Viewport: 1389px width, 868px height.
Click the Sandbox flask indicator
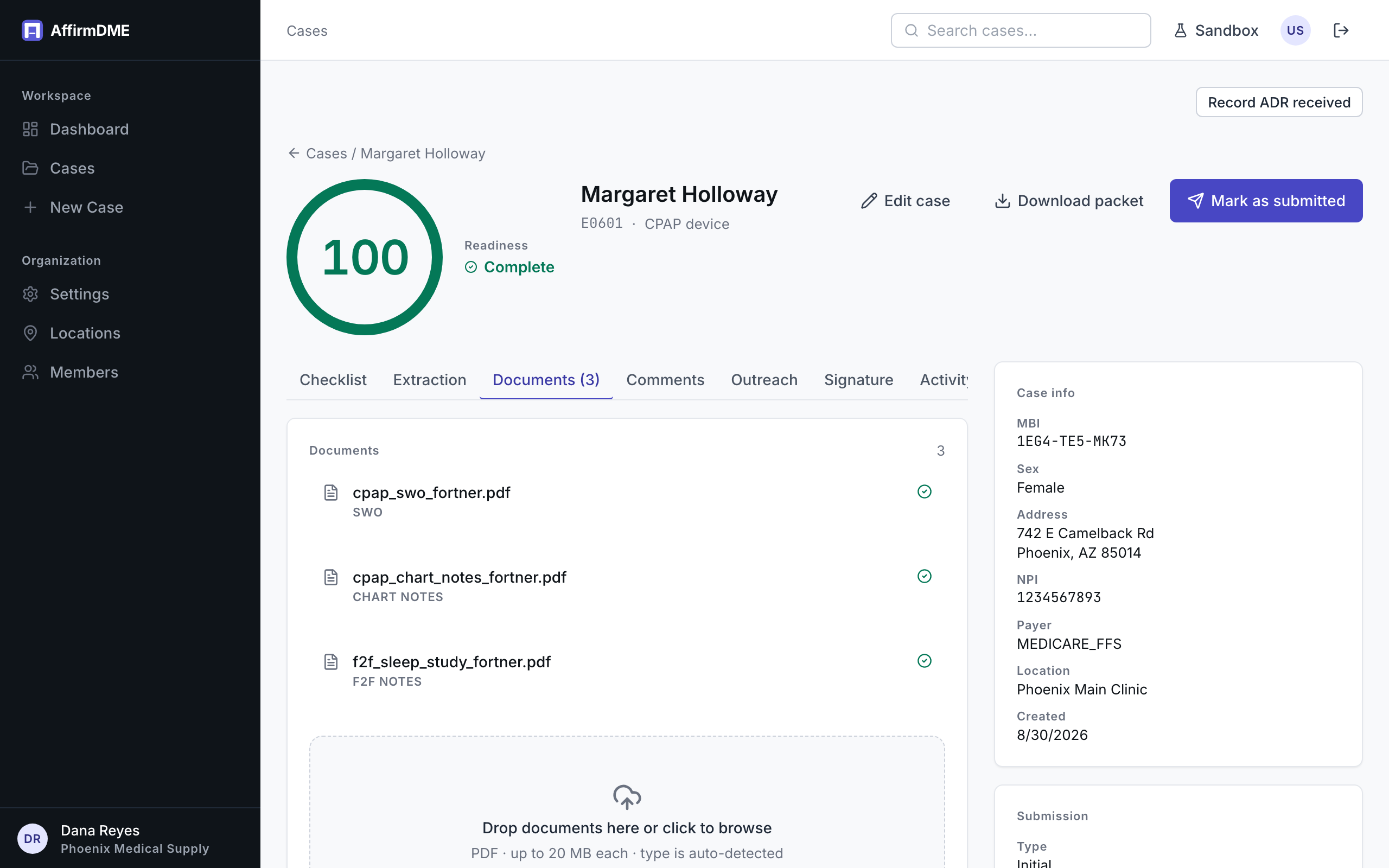coord(1216,30)
